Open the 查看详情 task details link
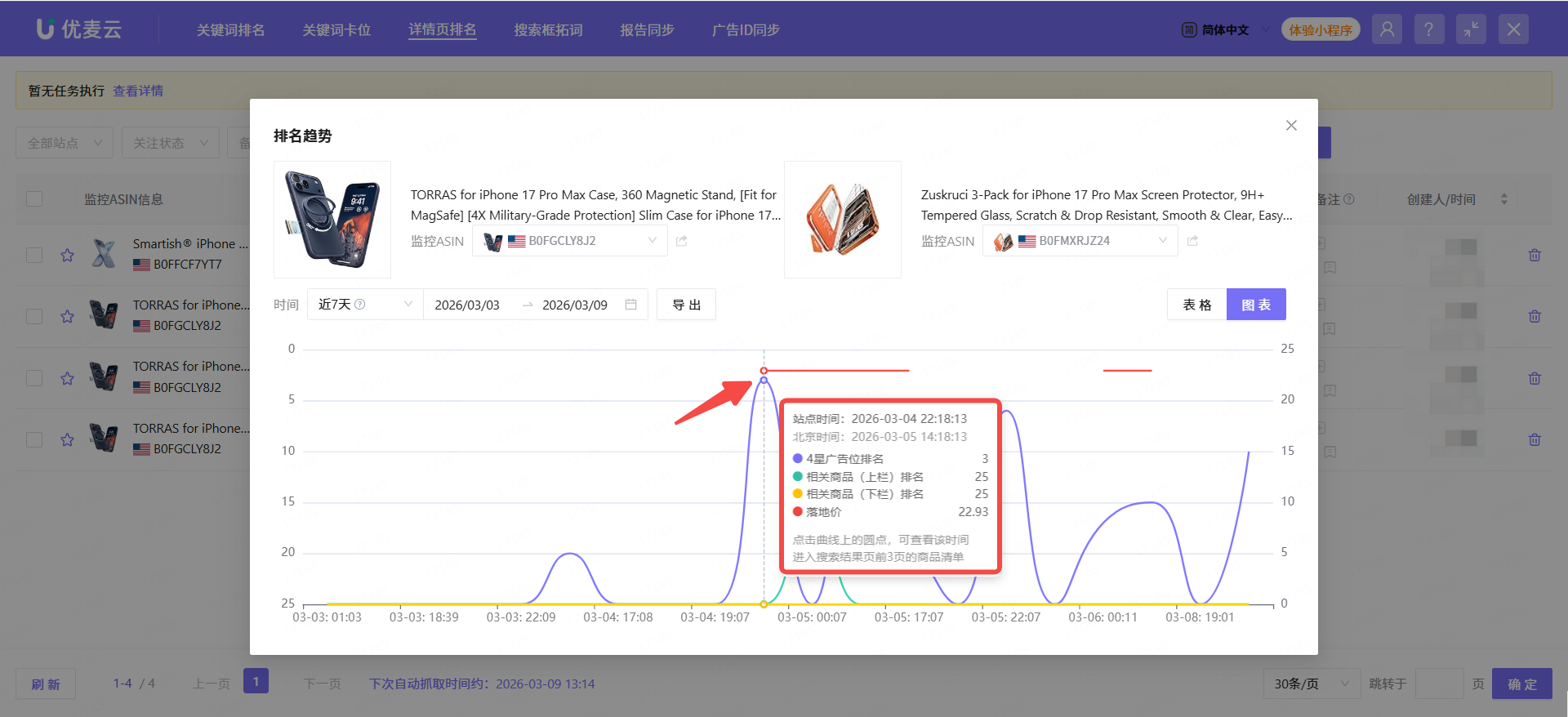The image size is (1568, 717). coord(138,91)
